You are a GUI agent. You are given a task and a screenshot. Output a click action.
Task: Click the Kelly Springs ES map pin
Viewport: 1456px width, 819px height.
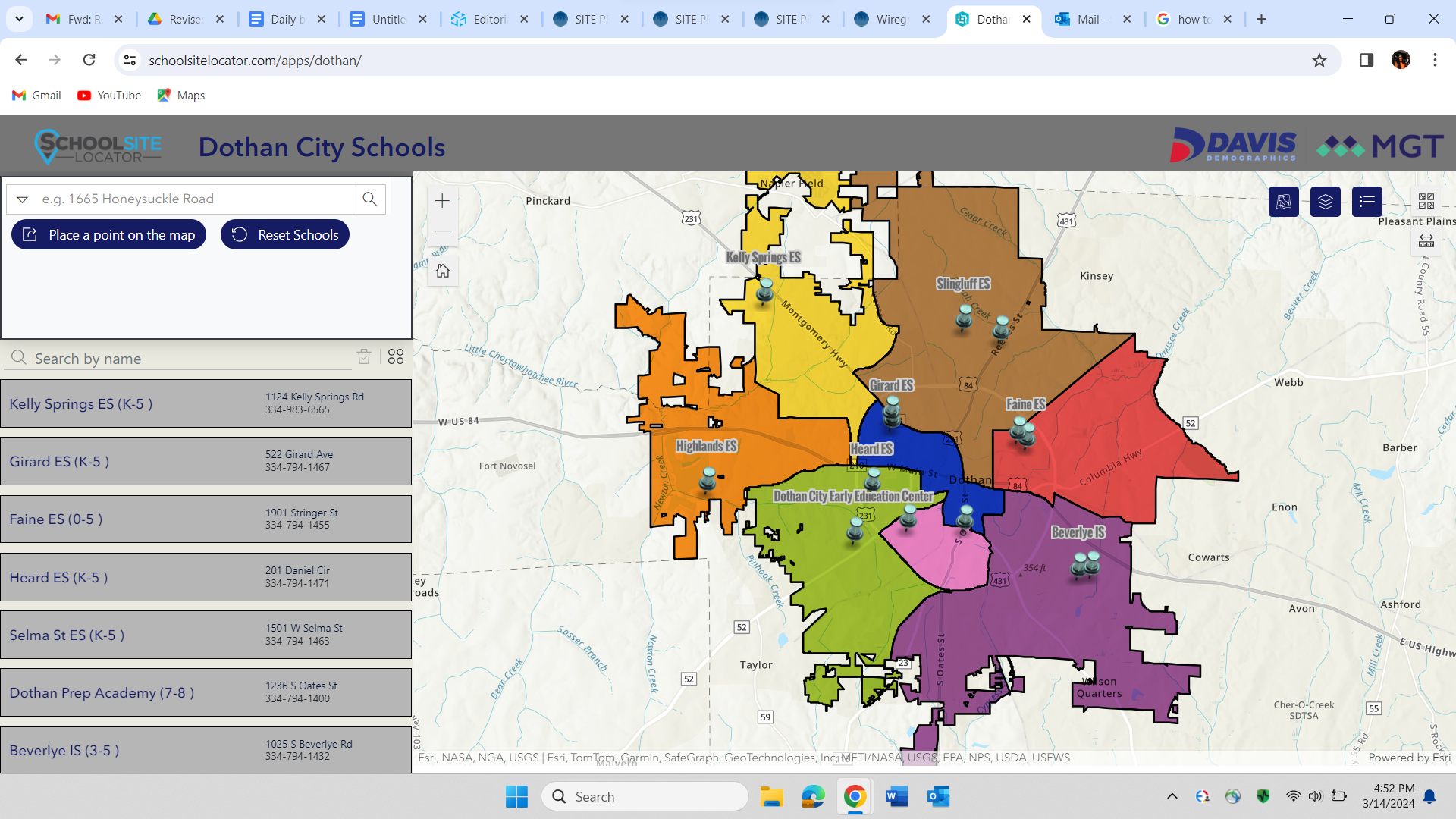[x=765, y=290]
